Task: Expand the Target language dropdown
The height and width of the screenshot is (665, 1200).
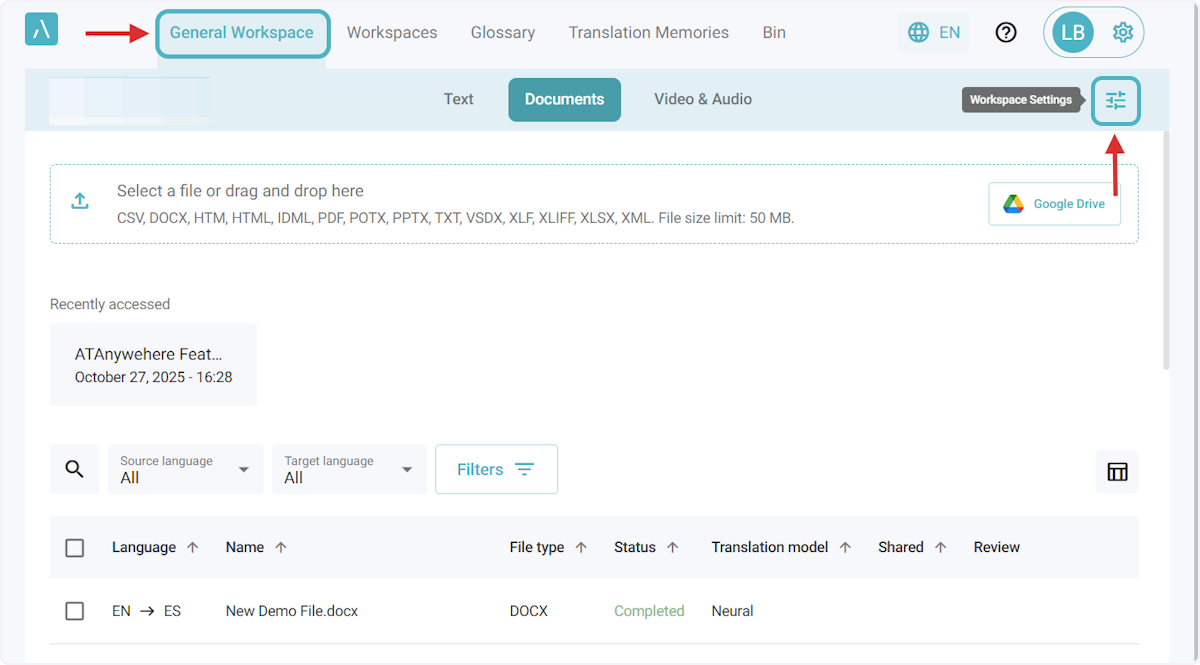Action: pos(350,469)
